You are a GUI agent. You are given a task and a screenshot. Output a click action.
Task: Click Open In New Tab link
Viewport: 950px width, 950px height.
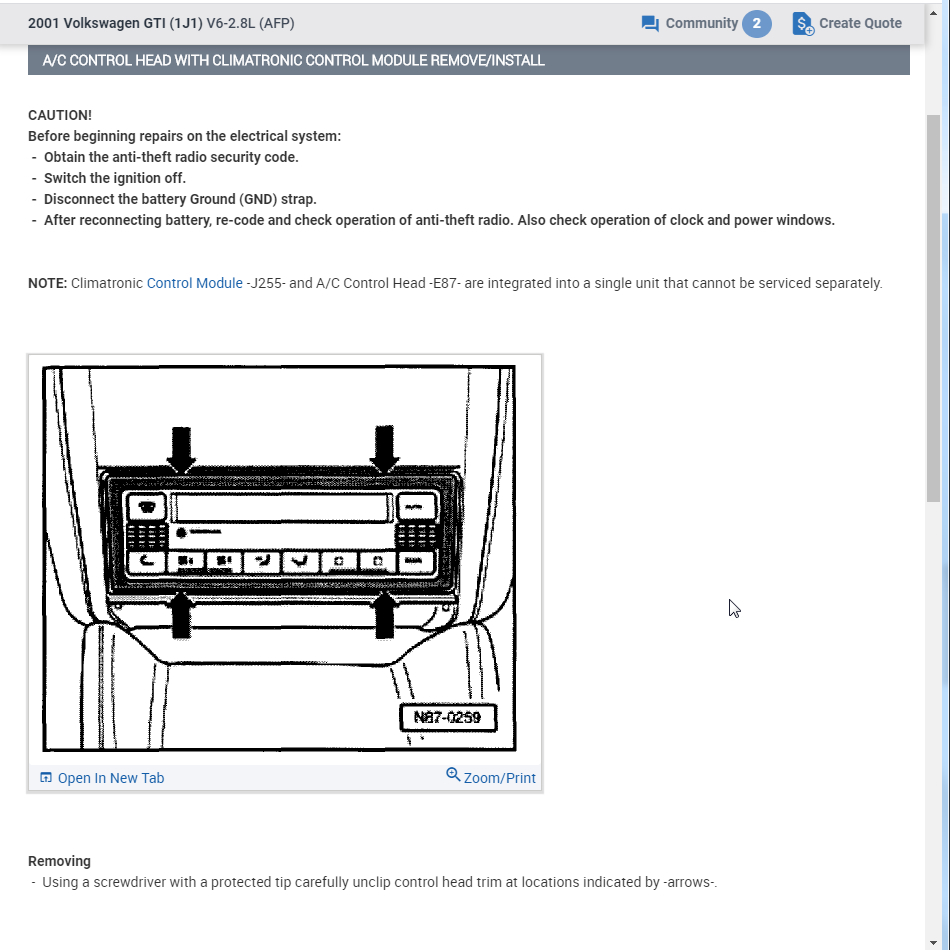tap(111, 778)
